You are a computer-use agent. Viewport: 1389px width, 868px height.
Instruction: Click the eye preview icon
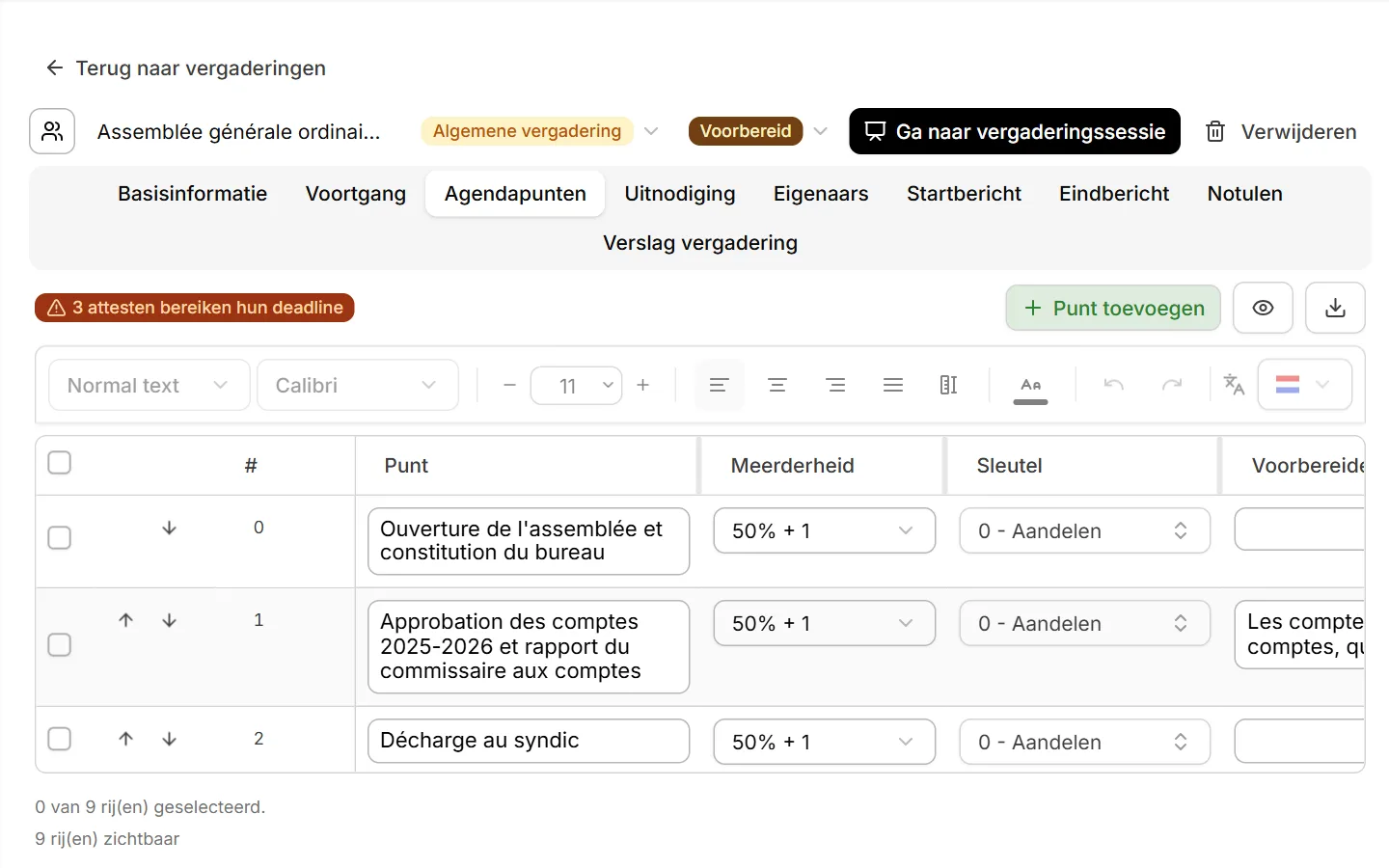[x=1263, y=308]
